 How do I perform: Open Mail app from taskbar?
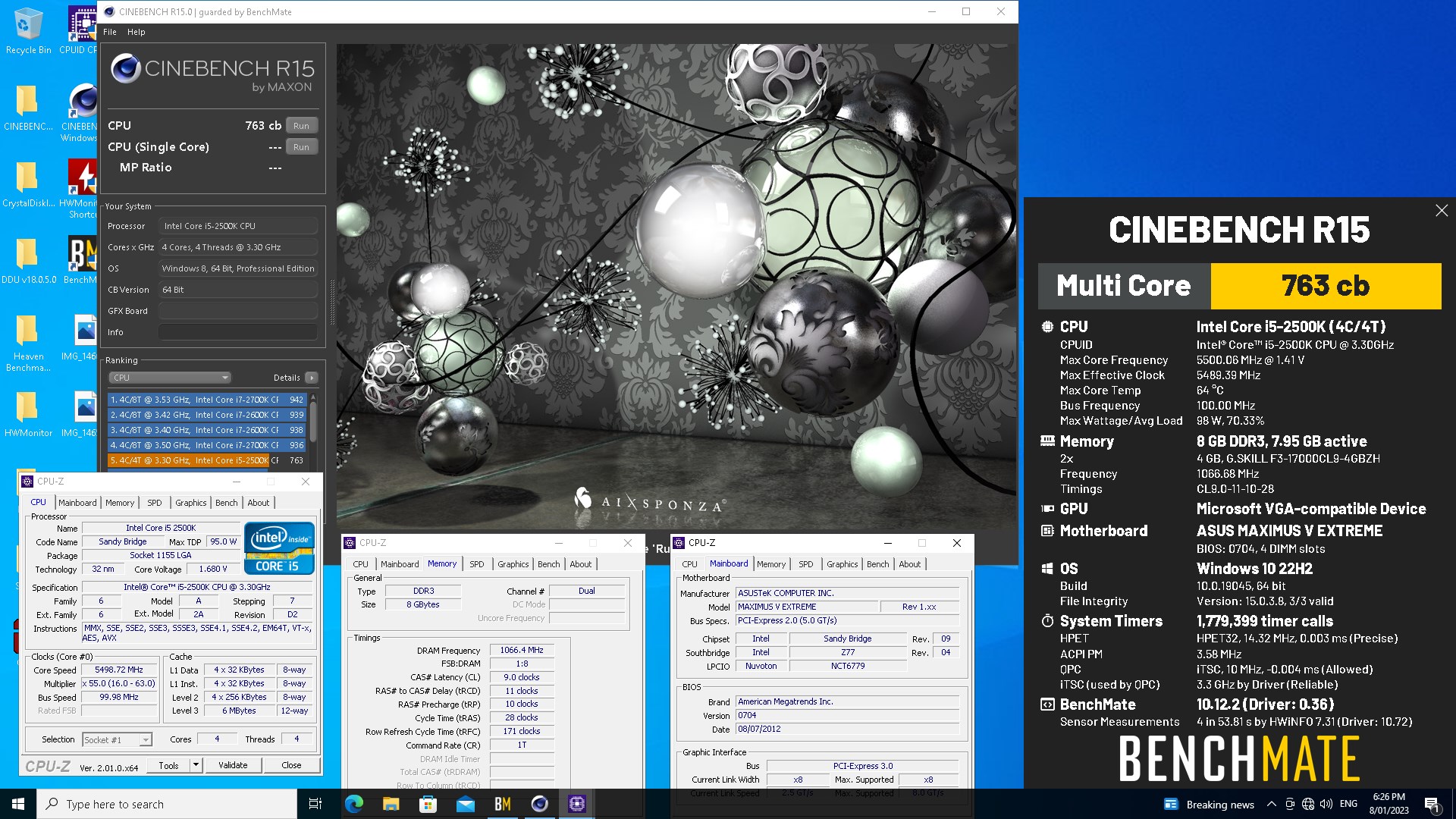(x=465, y=804)
